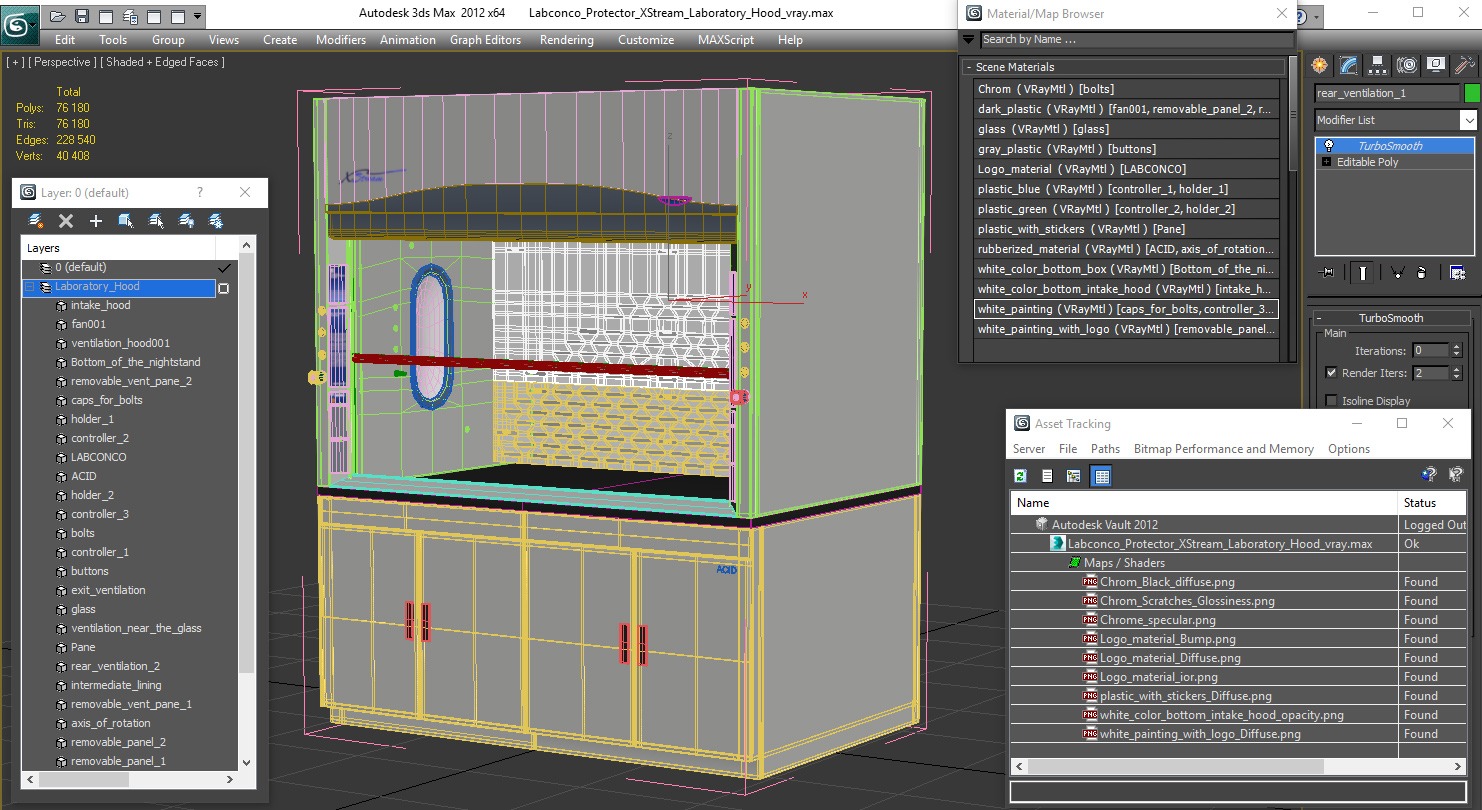Toggle Render Iters checkbox
The width and height of the screenshot is (1482, 810).
click(1331, 372)
